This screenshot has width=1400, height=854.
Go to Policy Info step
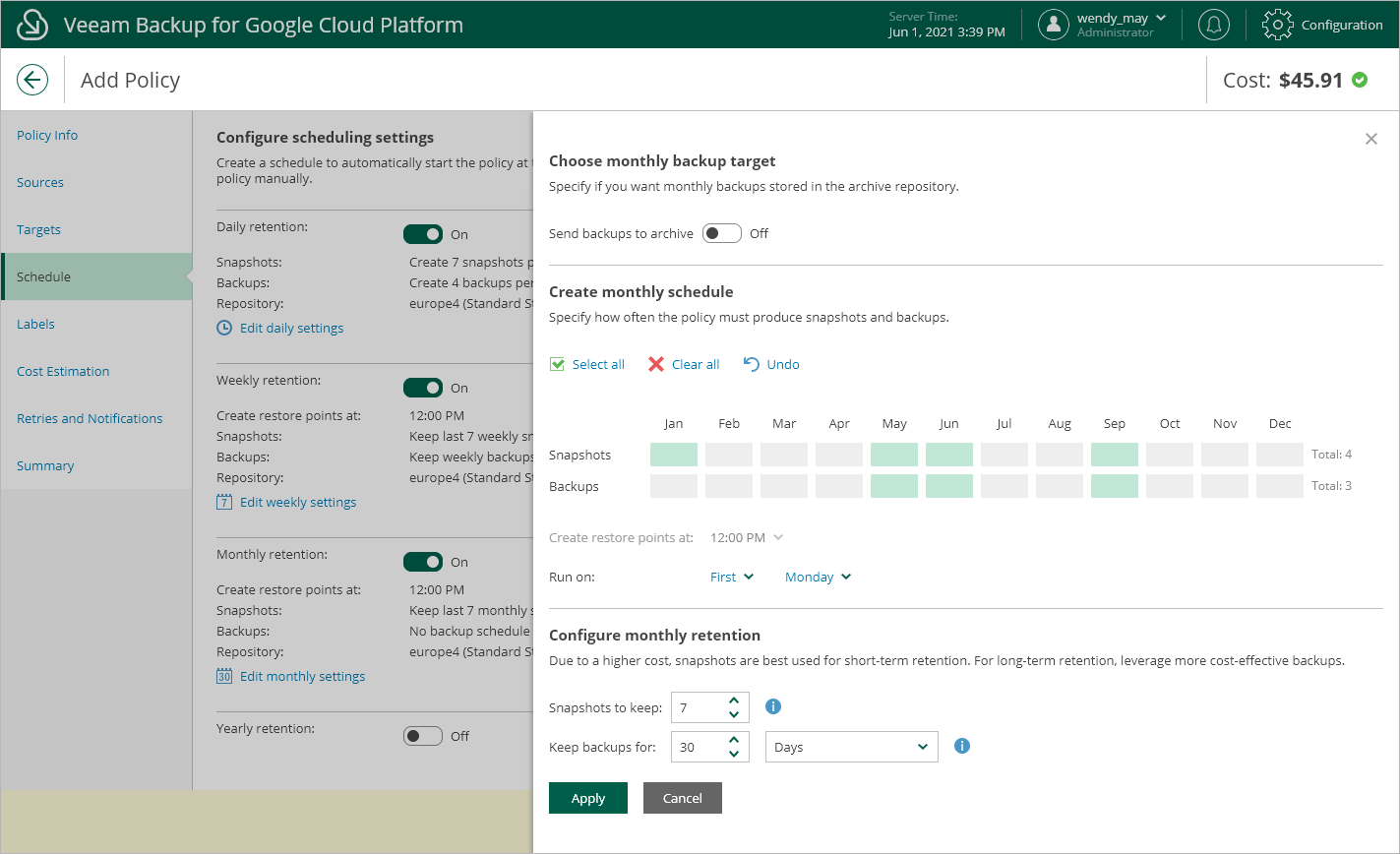click(x=47, y=135)
